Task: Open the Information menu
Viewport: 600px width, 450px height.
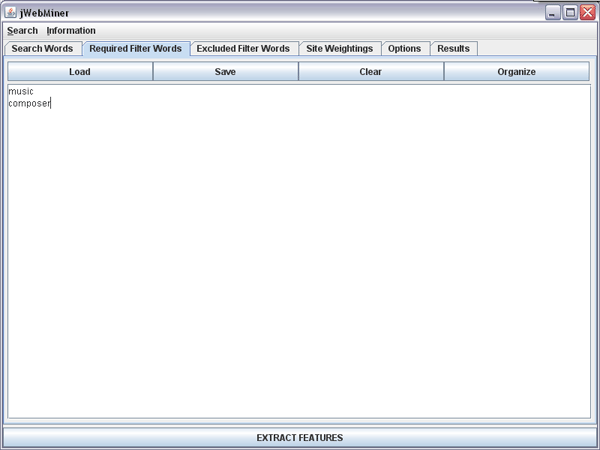Action: point(71,31)
